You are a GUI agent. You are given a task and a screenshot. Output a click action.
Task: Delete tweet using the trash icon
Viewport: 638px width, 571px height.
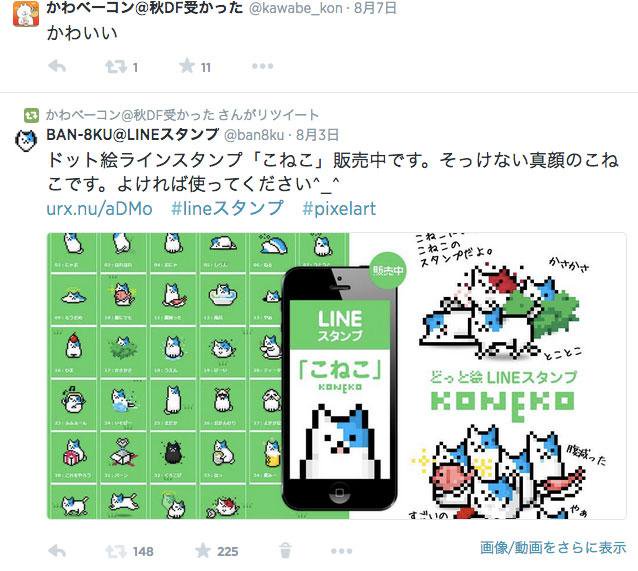(x=285, y=551)
